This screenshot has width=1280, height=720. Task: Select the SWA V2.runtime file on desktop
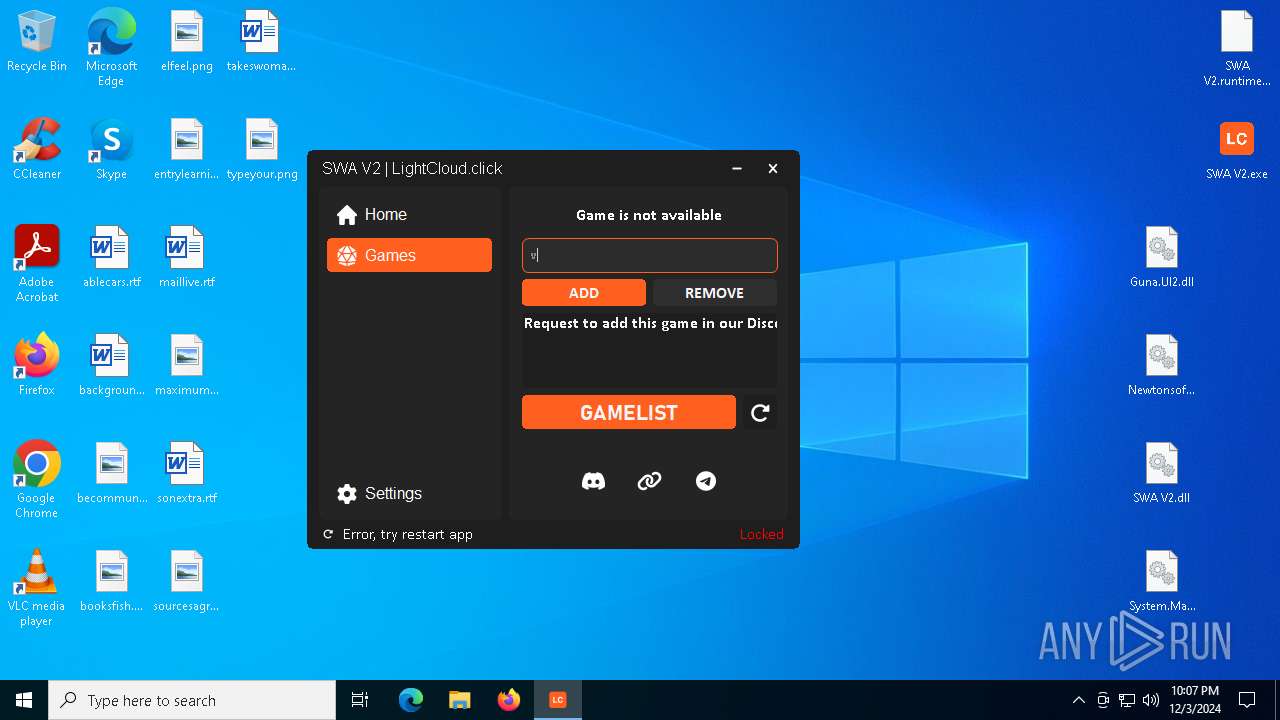(x=1237, y=48)
